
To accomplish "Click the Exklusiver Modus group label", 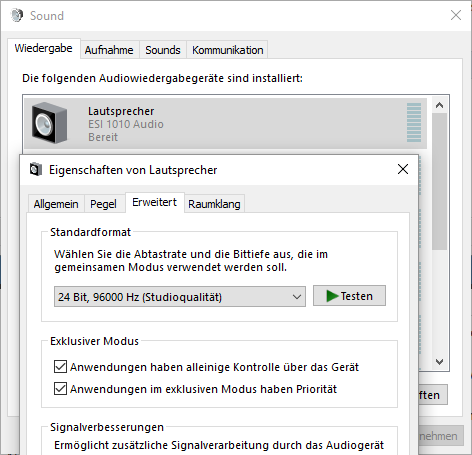I will tap(94, 341).
